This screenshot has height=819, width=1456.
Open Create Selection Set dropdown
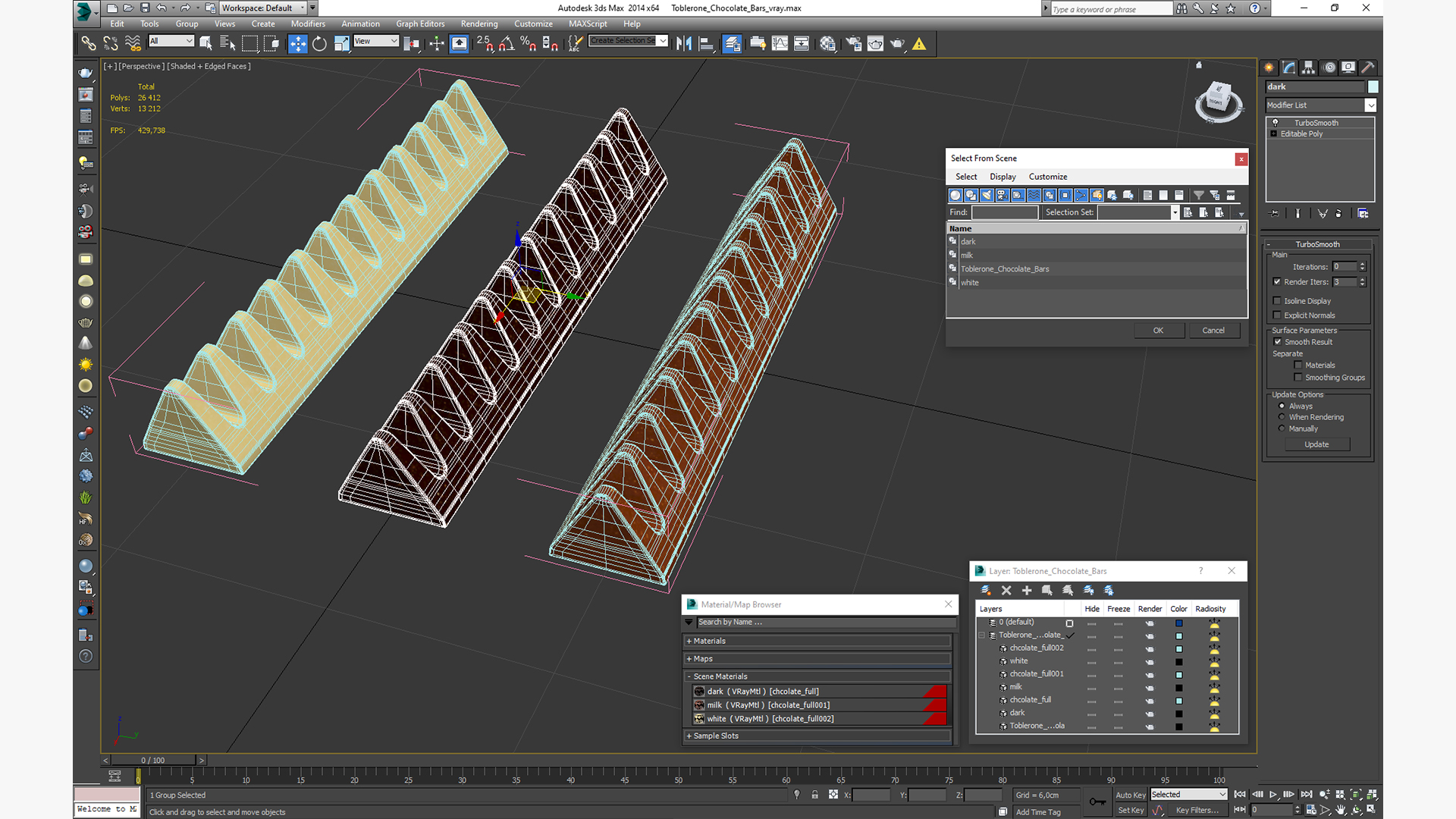click(628, 41)
